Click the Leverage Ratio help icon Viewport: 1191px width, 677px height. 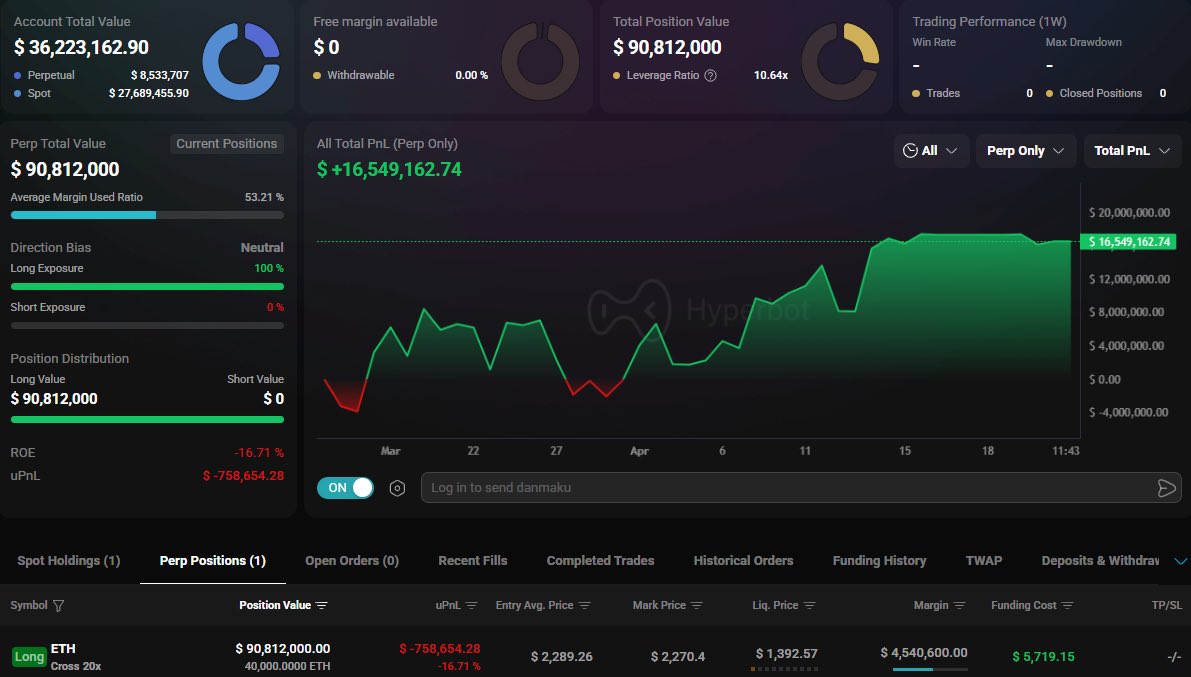click(x=710, y=75)
